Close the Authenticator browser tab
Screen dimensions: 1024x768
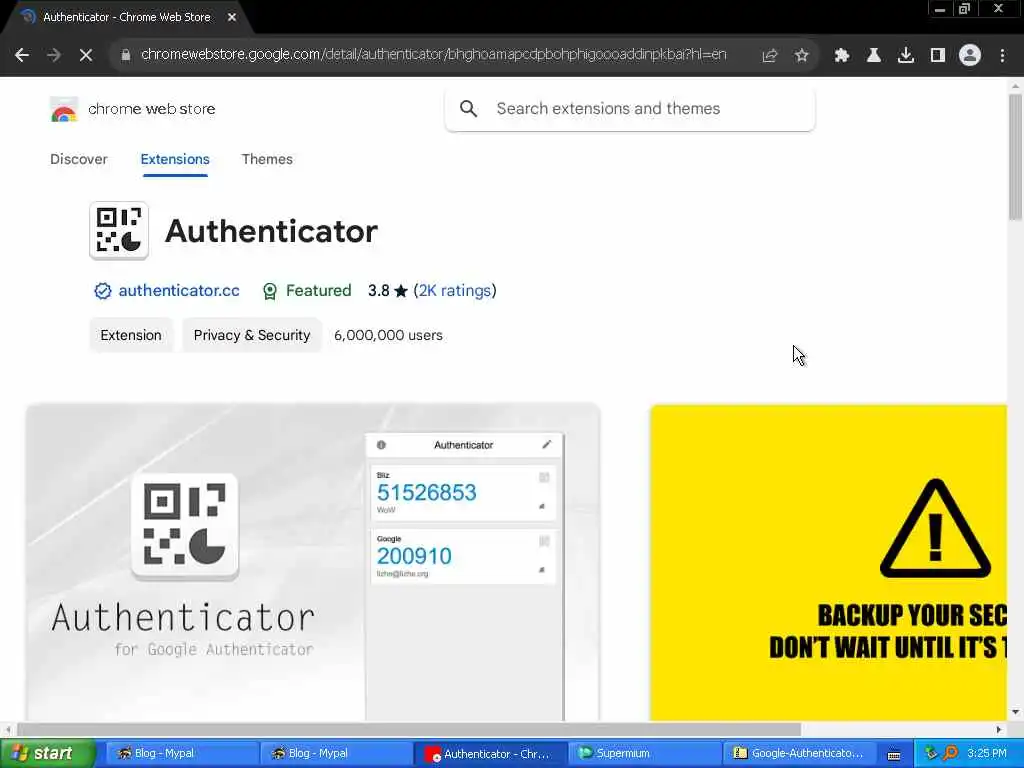232,17
